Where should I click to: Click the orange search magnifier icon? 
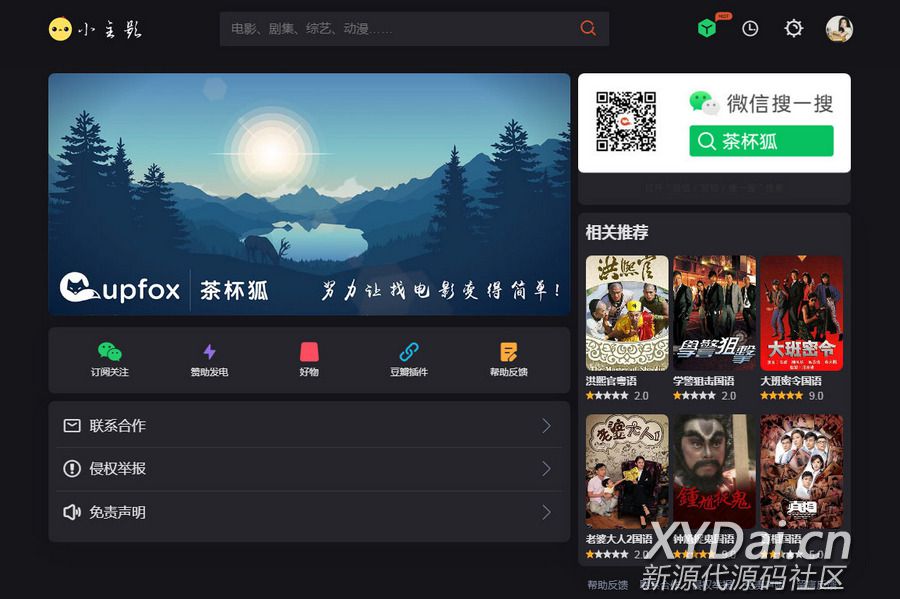(588, 28)
